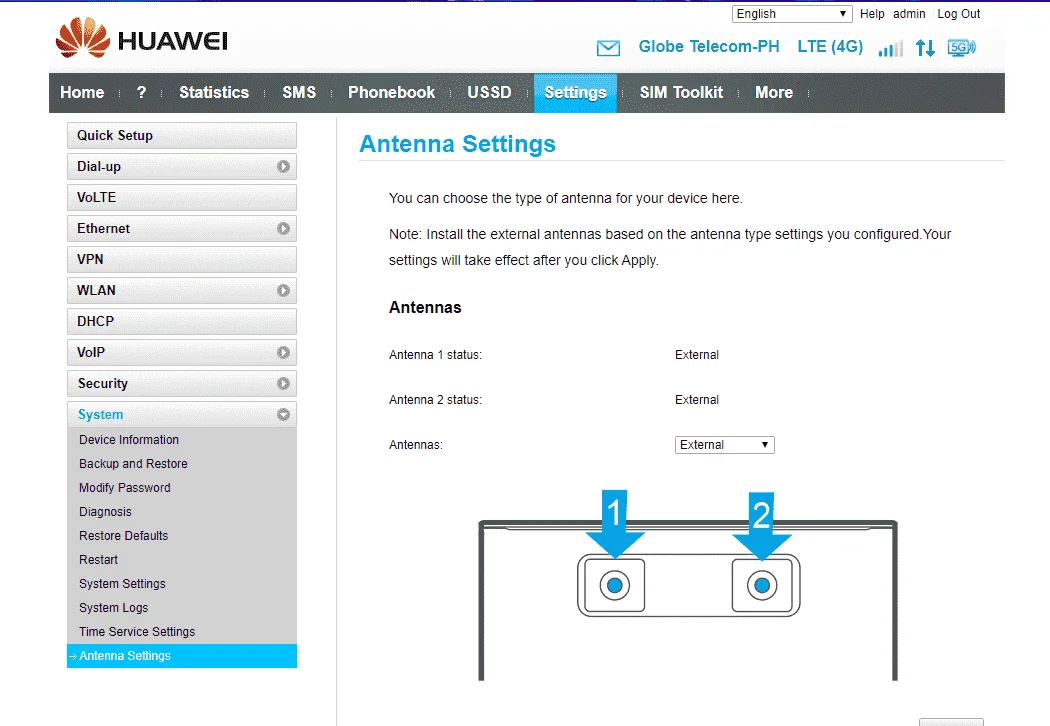Open the VoLTE sidebar section
The height and width of the screenshot is (726, 1050).
click(181, 198)
